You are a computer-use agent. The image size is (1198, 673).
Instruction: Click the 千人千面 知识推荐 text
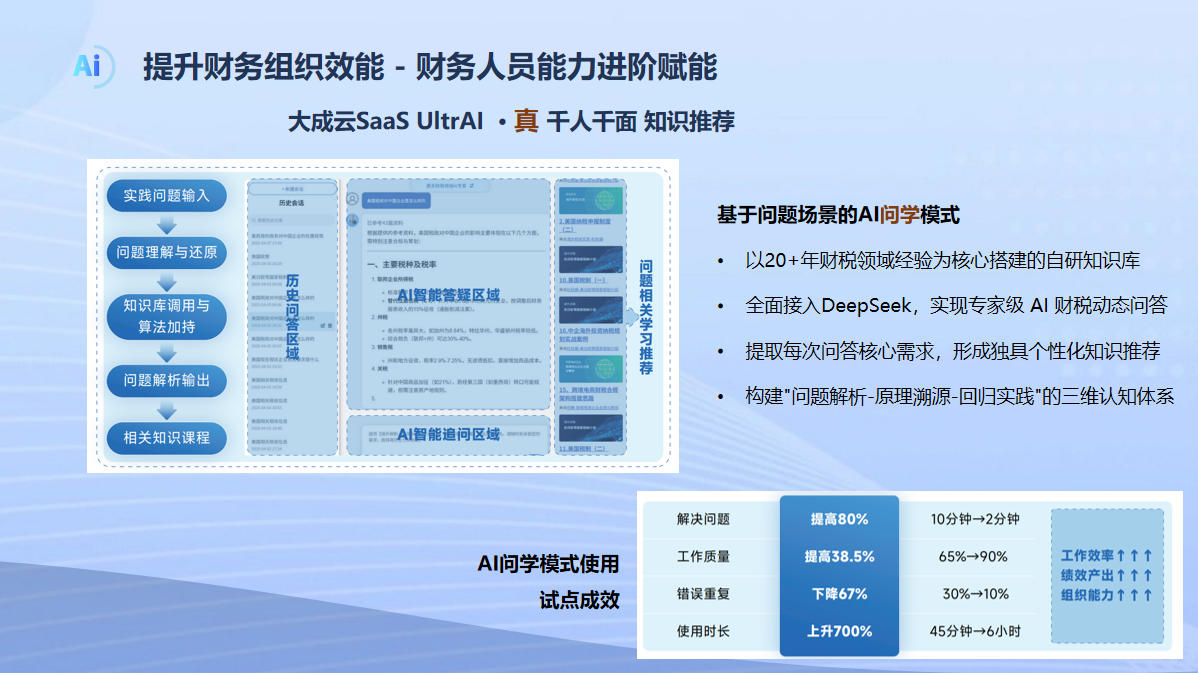(640, 121)
